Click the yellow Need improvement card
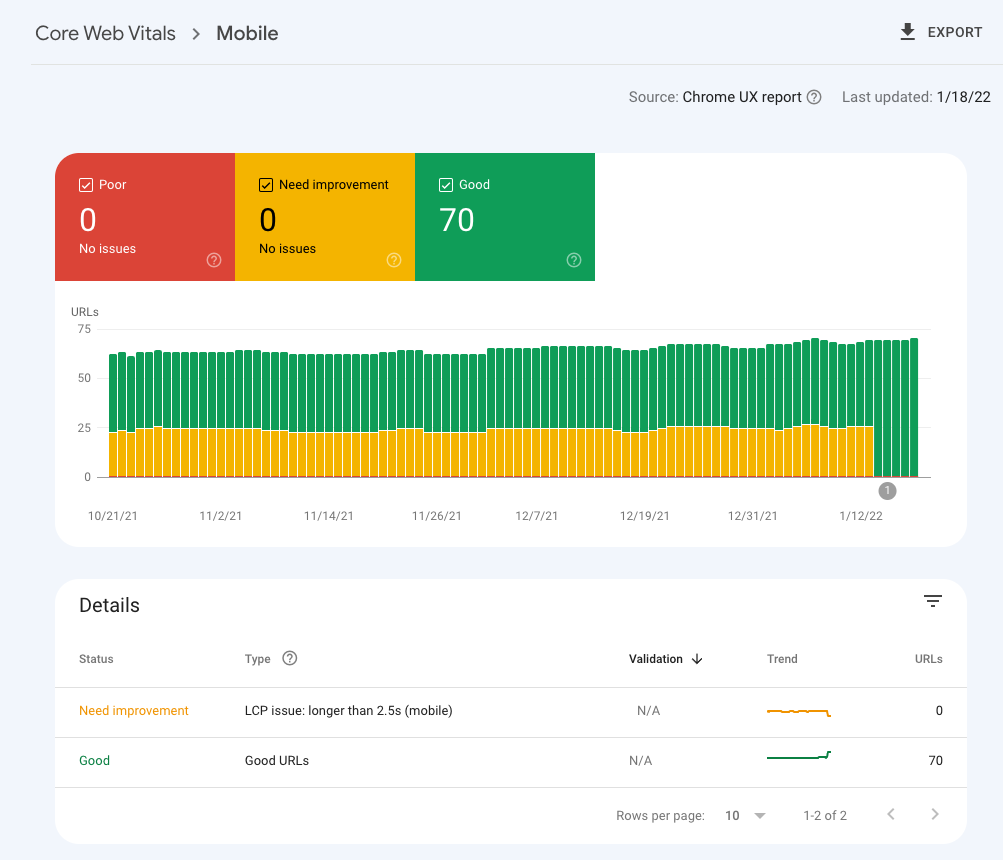The height and width of the screenshot is (860, 1003). pyautogui.click(x=325, y=217)
